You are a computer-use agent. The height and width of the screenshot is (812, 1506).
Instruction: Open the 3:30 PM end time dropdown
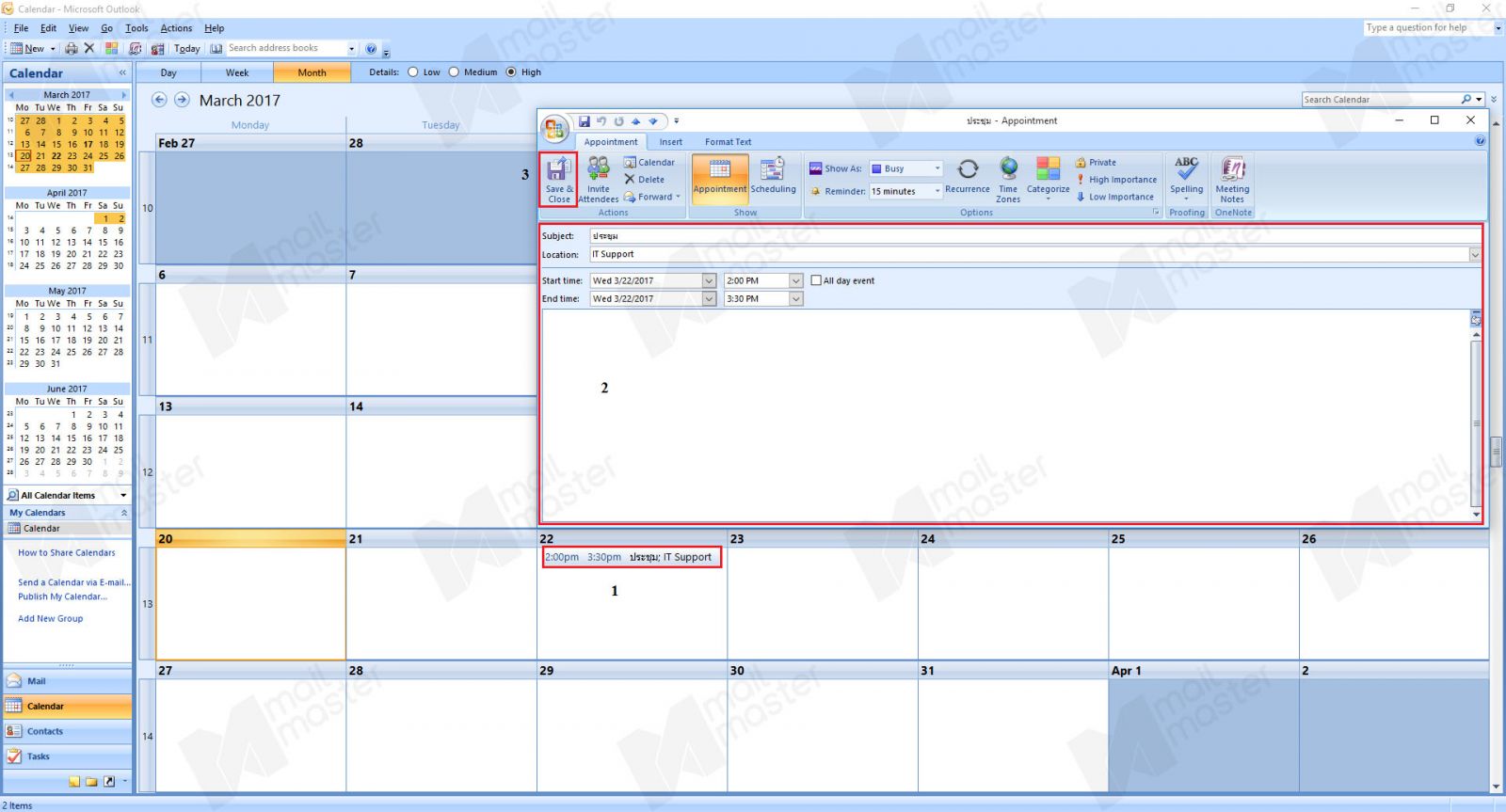pyautogui.click(x=795, y=298)
